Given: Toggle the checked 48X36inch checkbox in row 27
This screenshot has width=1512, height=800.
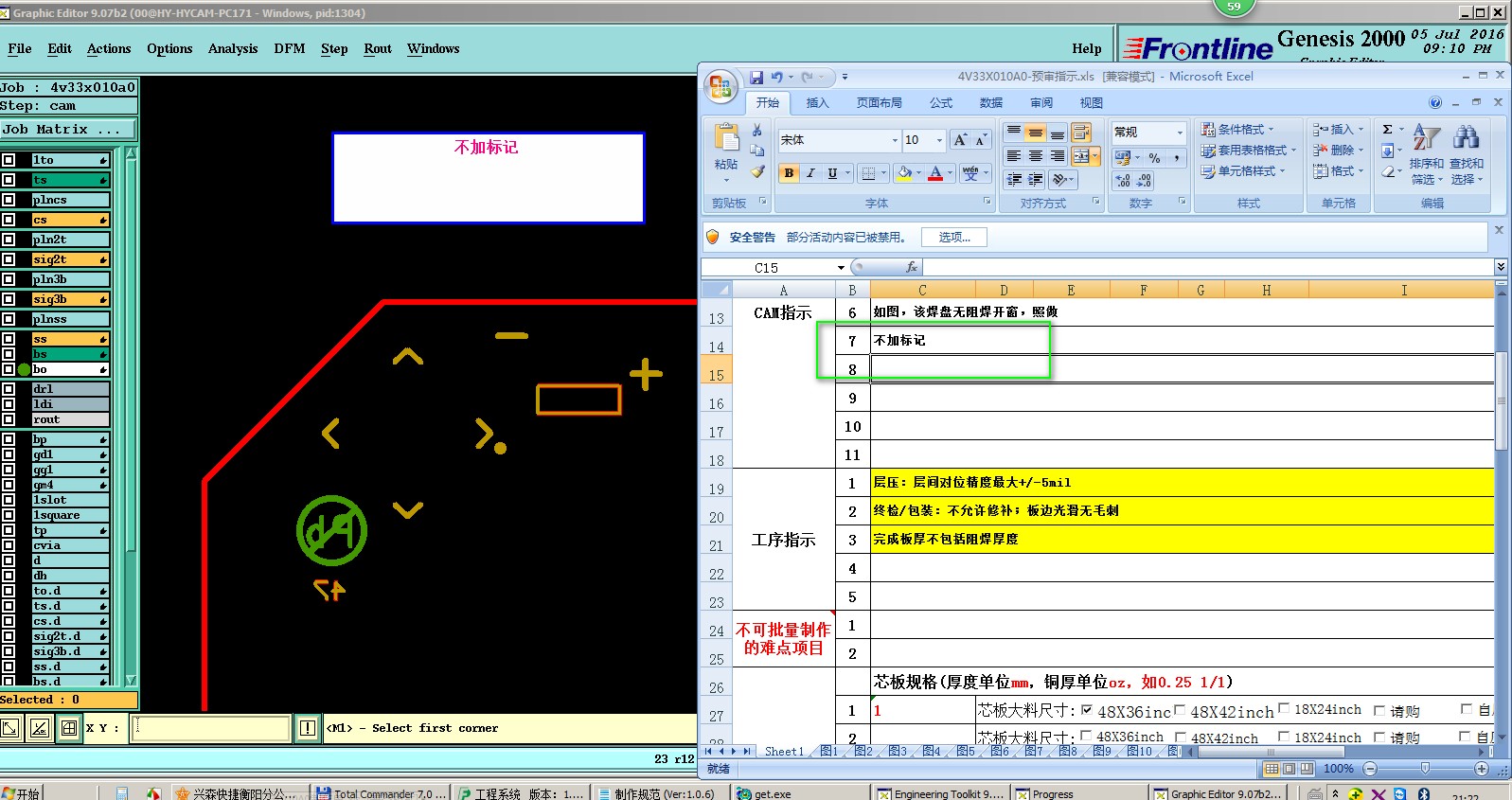Looking at the screenshot, I should point(1086,710).
